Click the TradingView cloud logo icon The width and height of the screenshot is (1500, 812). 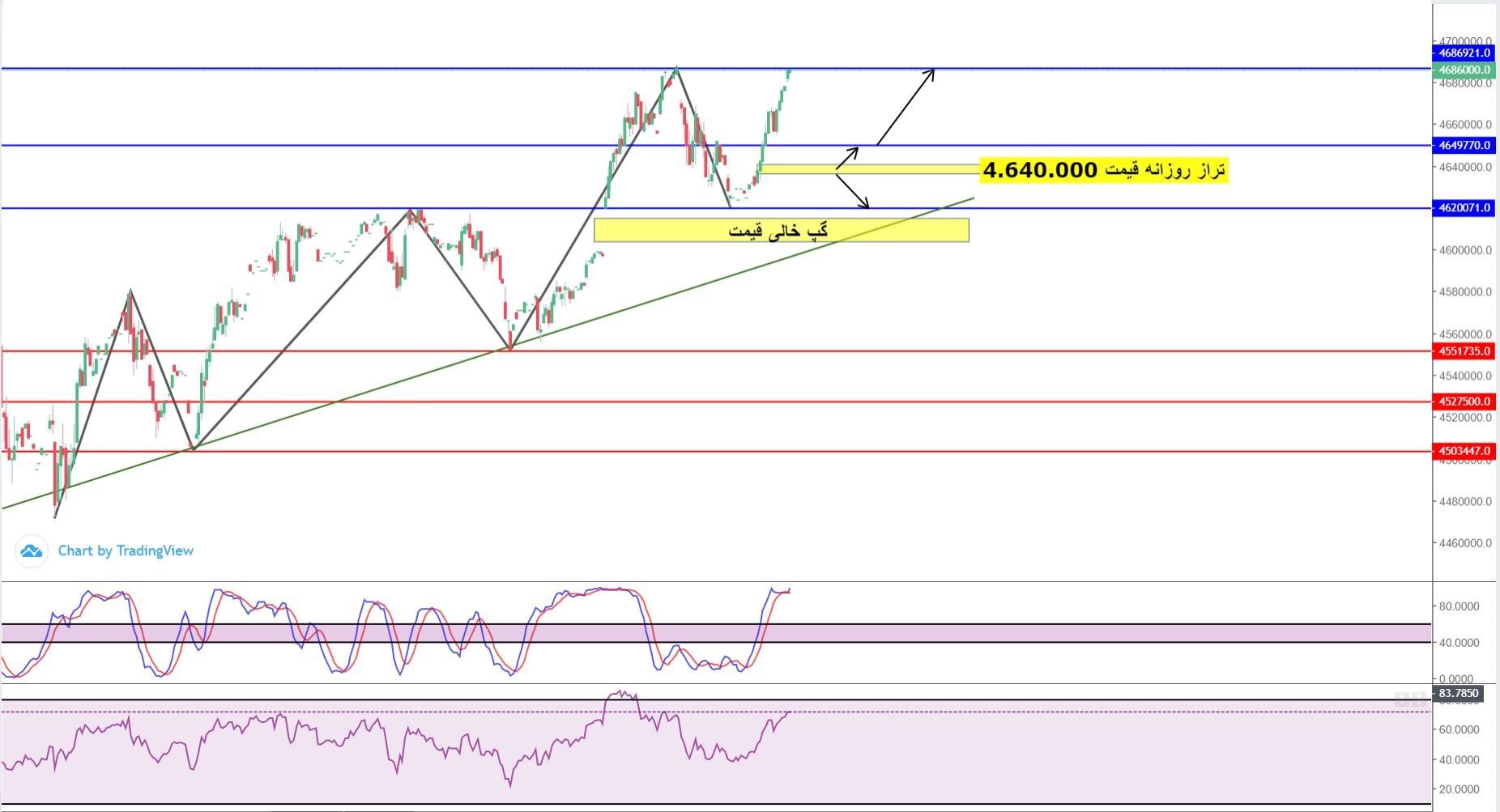tap(31, 551)
